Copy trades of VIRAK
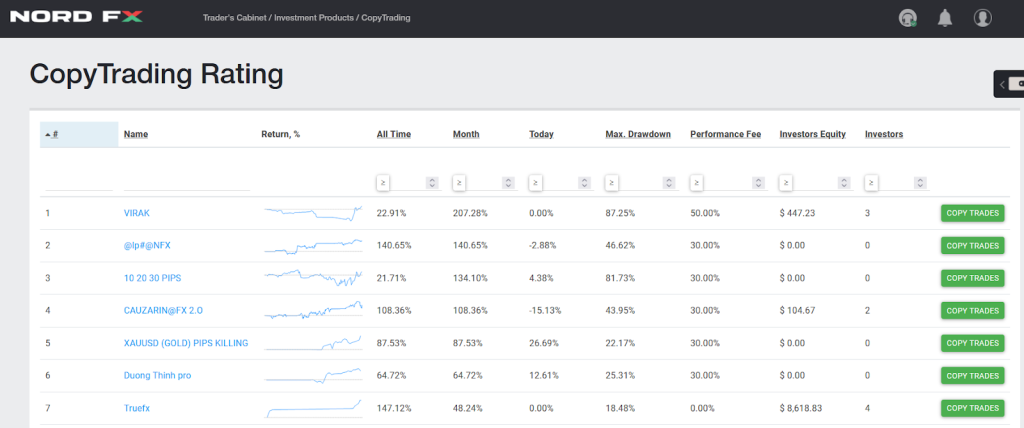 coord(972,213)
